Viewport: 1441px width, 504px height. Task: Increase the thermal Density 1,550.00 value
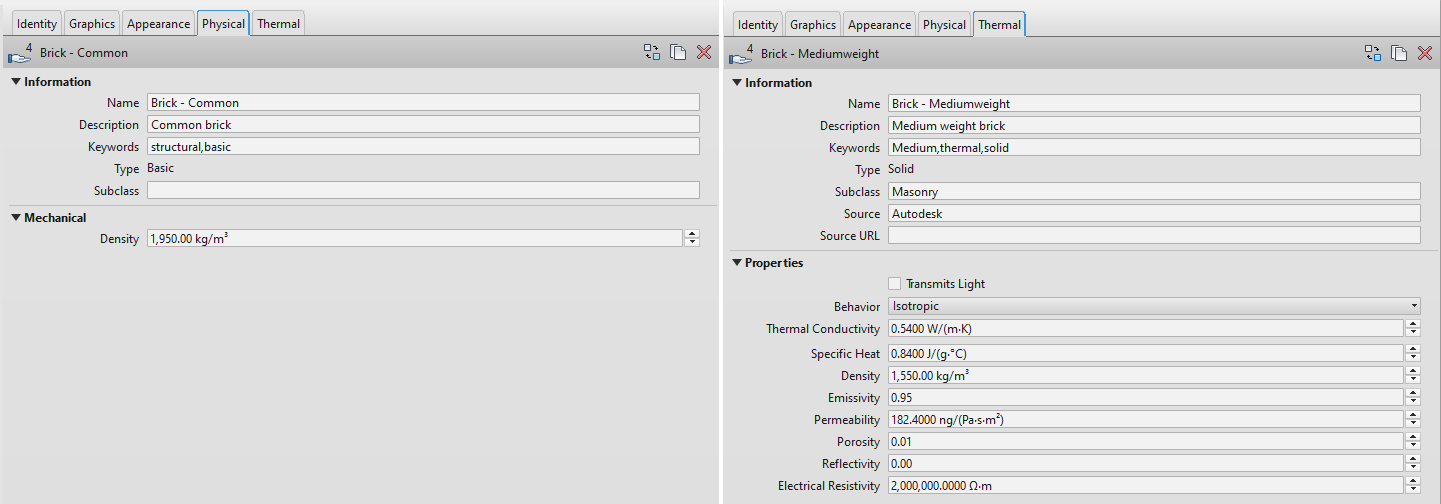pos(1413,371)
